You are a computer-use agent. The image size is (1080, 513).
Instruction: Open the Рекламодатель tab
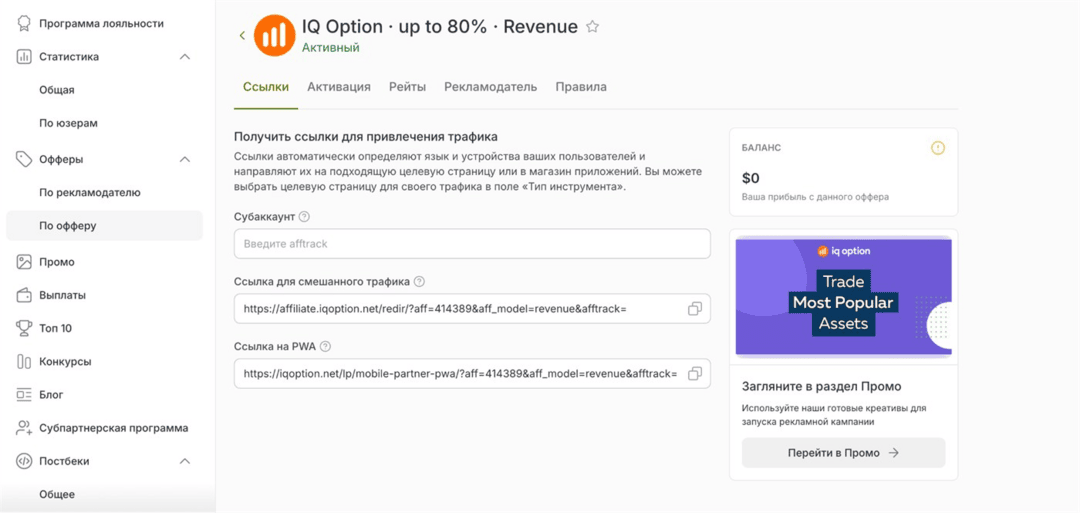(490, 87)
